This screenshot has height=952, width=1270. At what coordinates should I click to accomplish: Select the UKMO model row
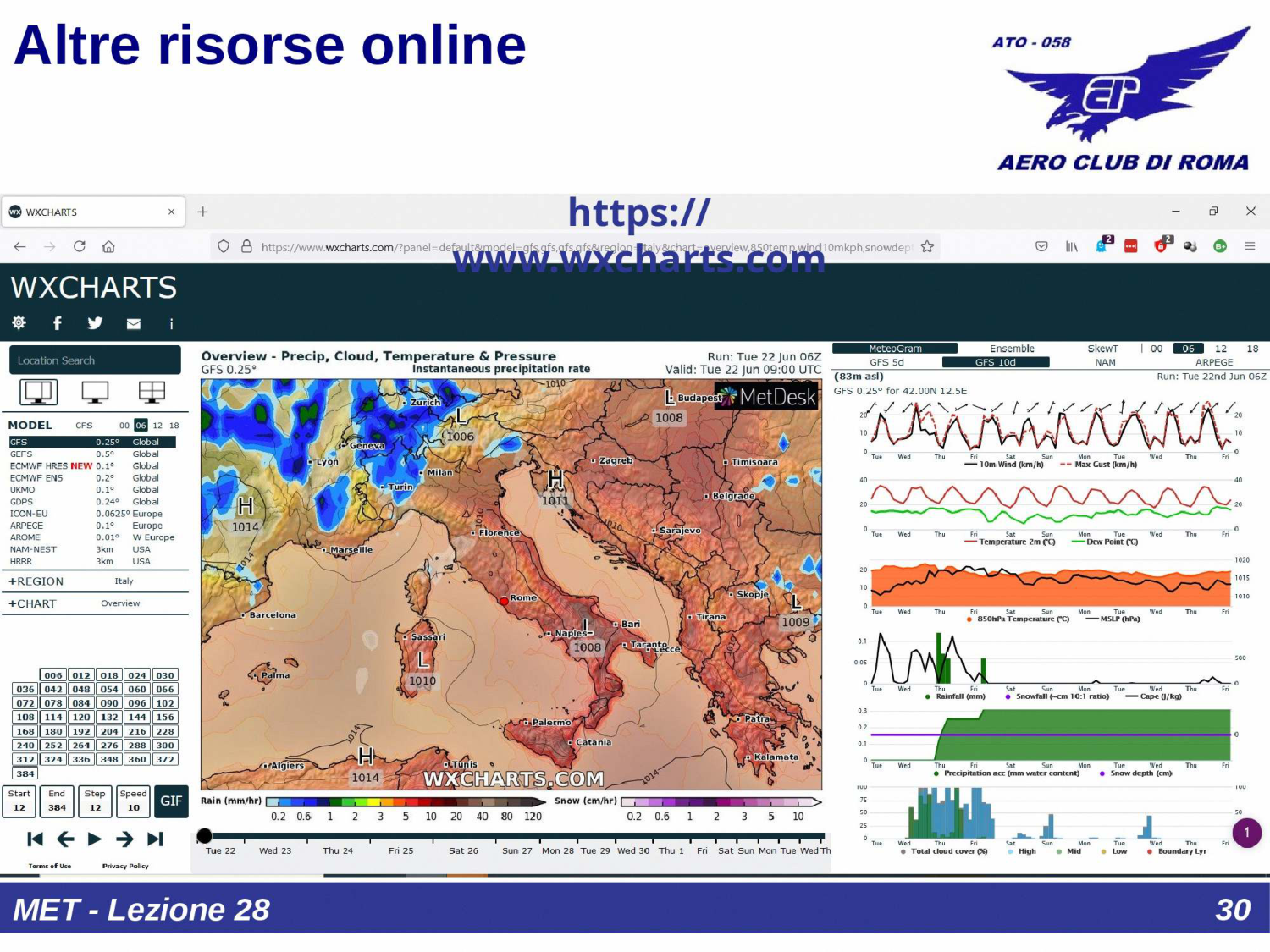pos(92,489)
